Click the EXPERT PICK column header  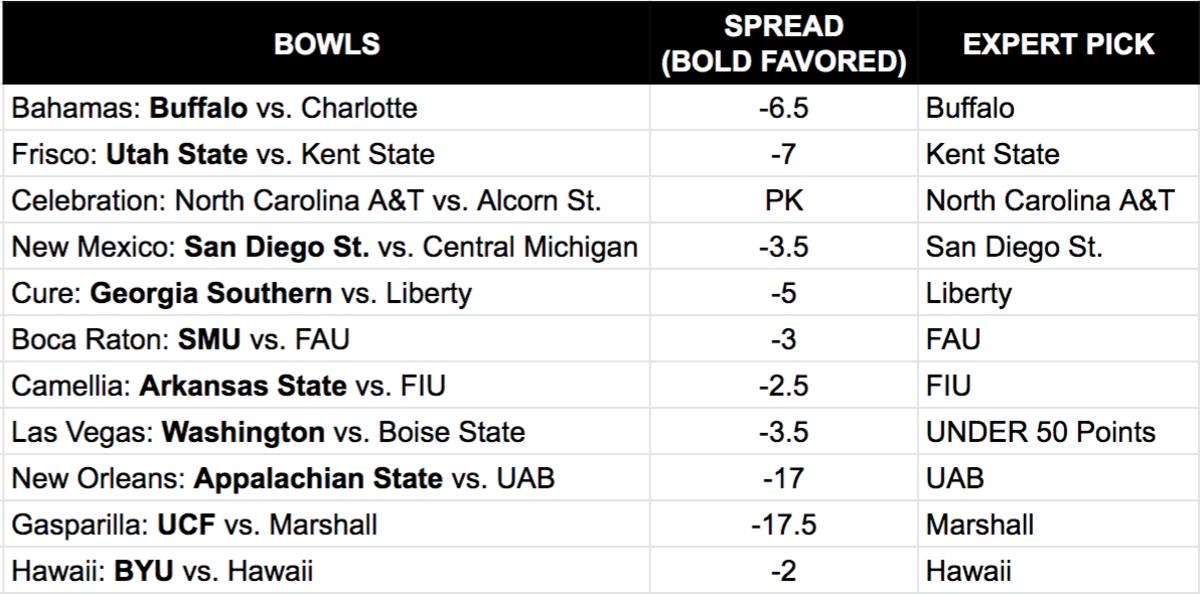[x=1058, y=44]
